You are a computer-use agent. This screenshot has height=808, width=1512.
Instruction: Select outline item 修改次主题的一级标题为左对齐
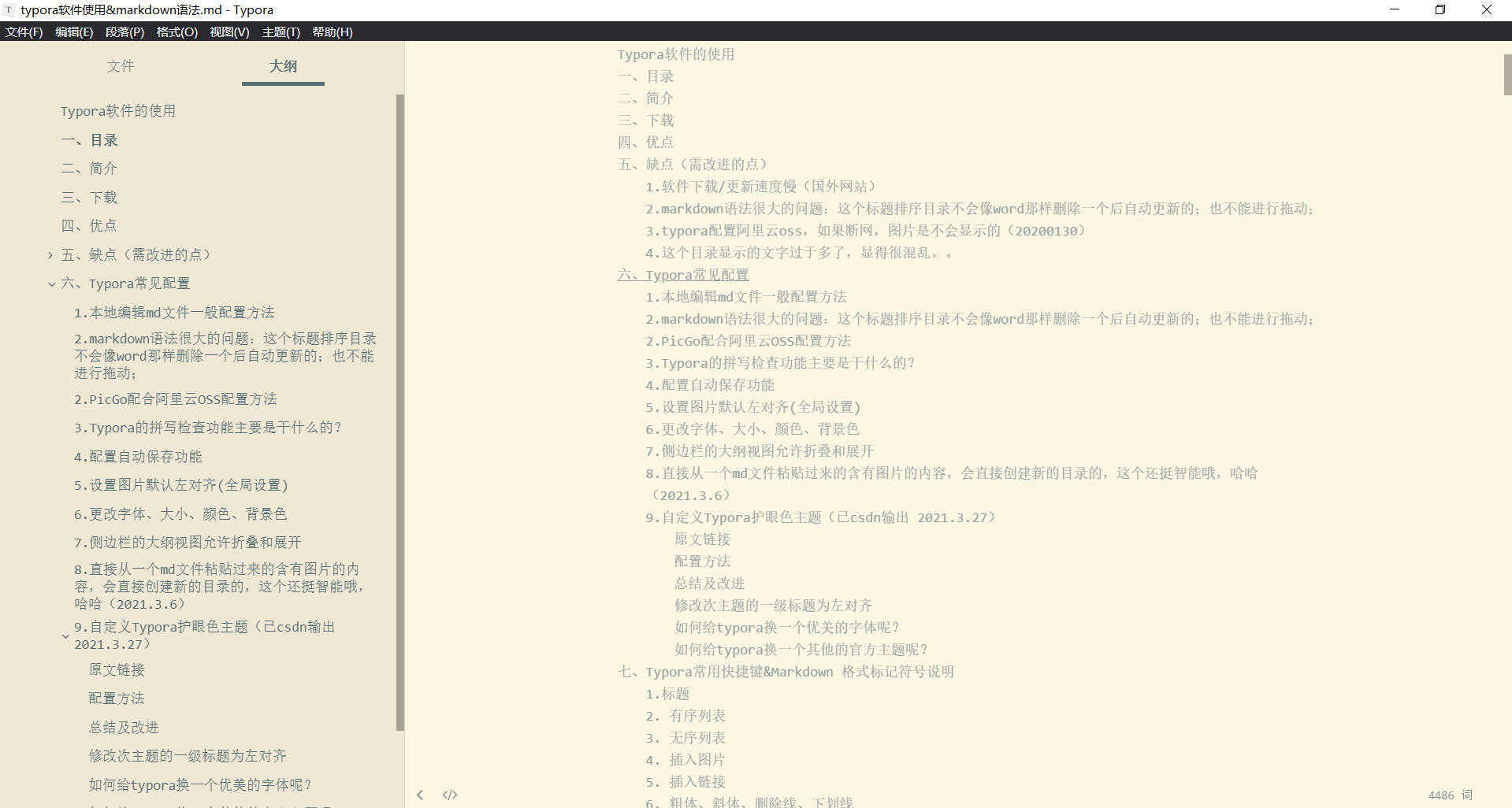[188, 756]
